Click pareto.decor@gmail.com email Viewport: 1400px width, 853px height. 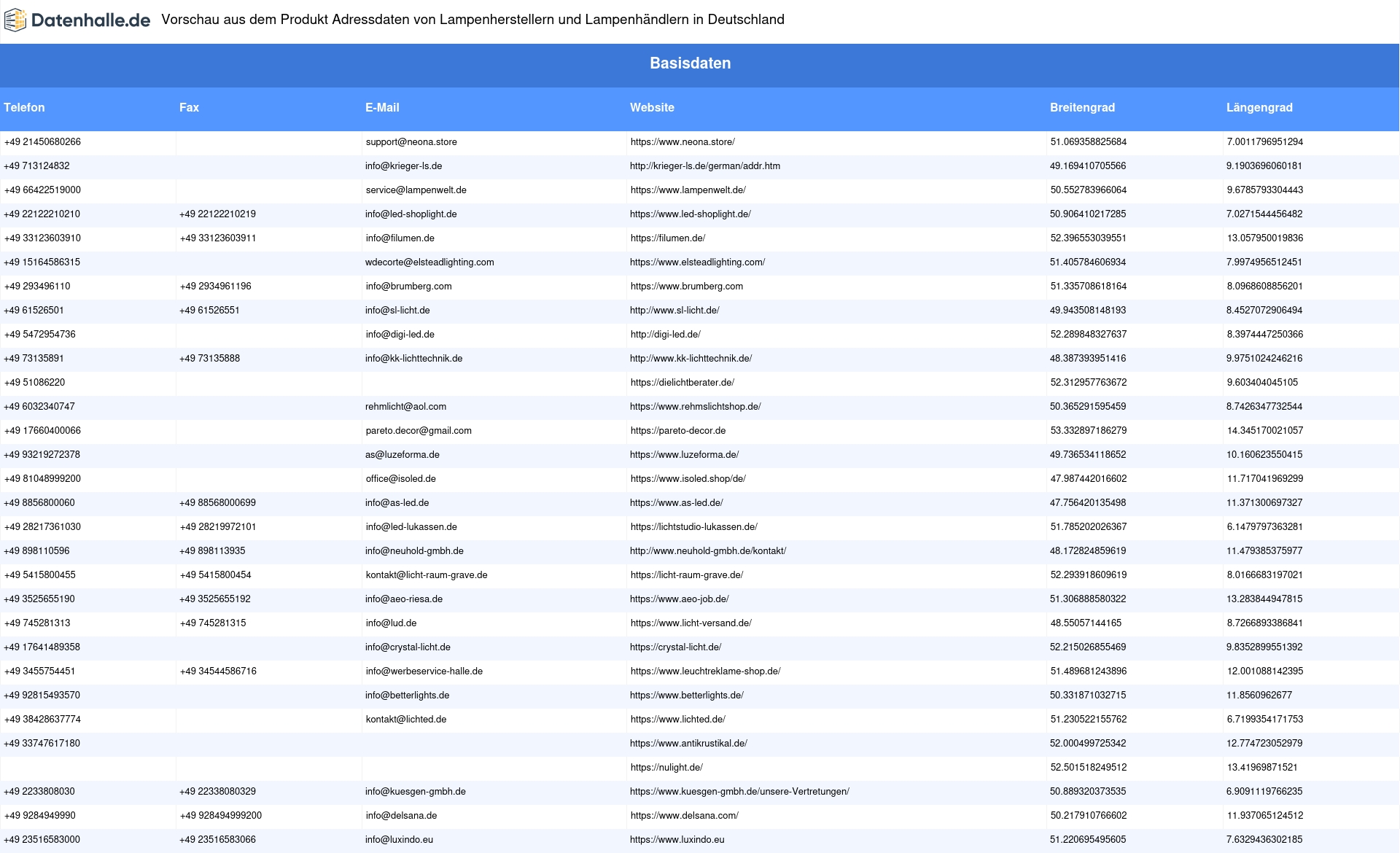coord(419,431)
